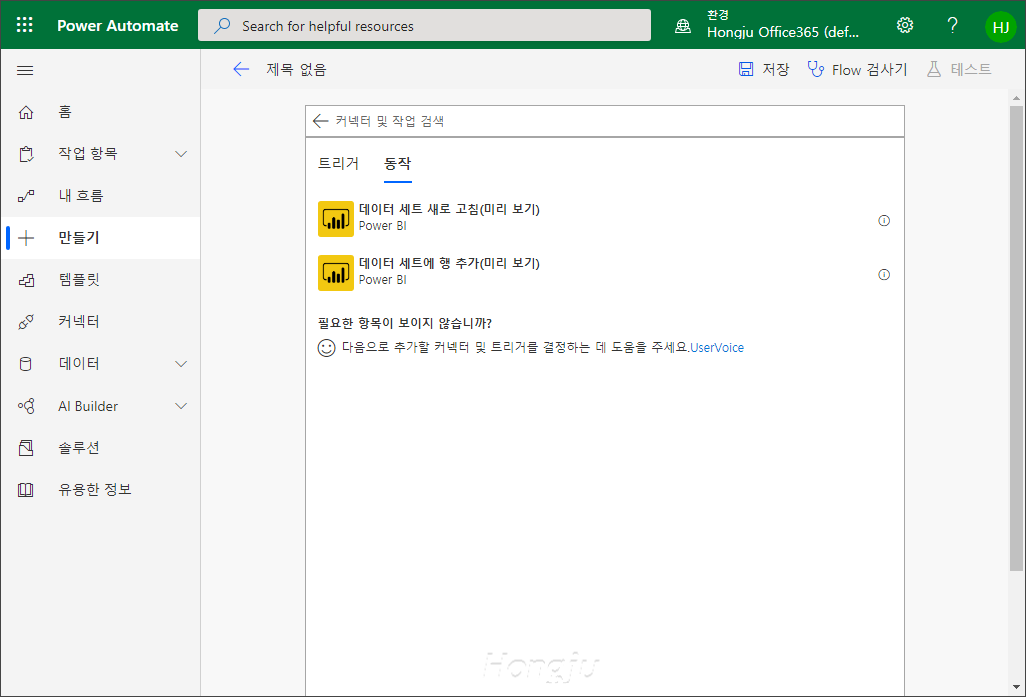This screenshot has width=1026, height=697.
Task: Open the settings gear icon
Action: 905,26
